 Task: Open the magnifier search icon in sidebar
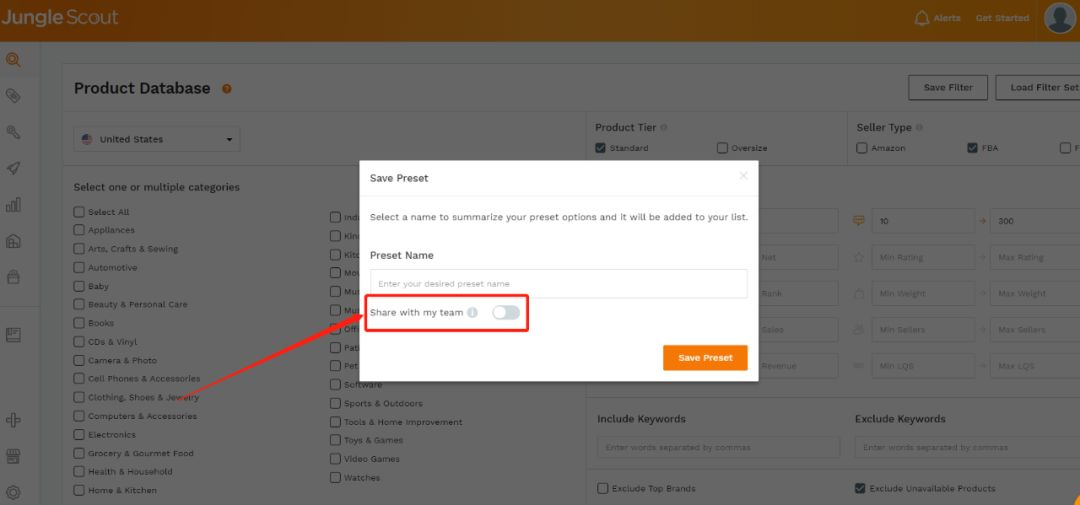(x=12, y=59)
